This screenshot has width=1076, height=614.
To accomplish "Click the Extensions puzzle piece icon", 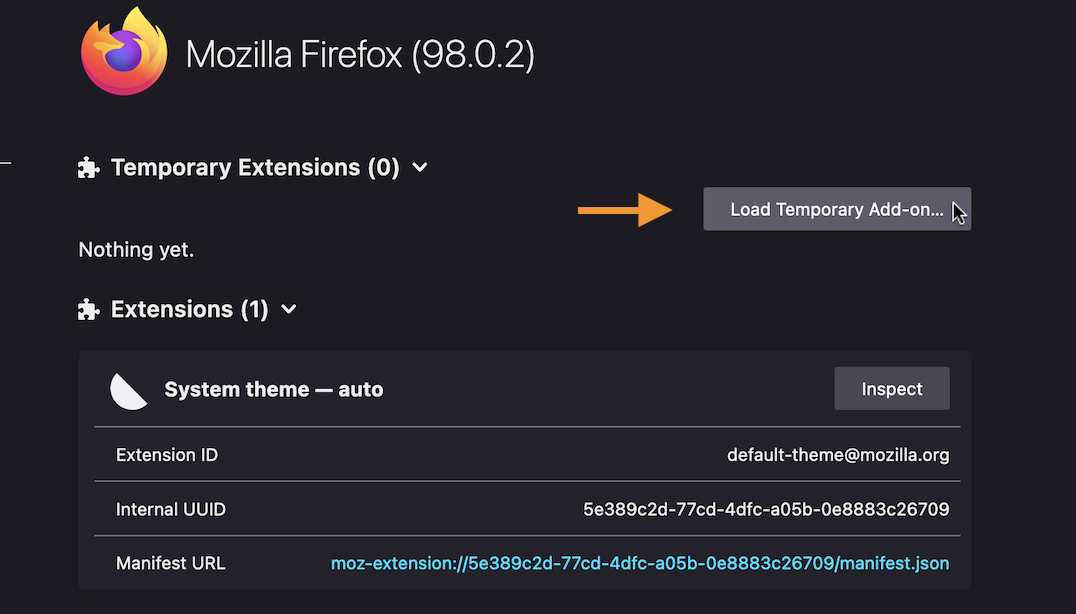I will click(x=89, y=309).
